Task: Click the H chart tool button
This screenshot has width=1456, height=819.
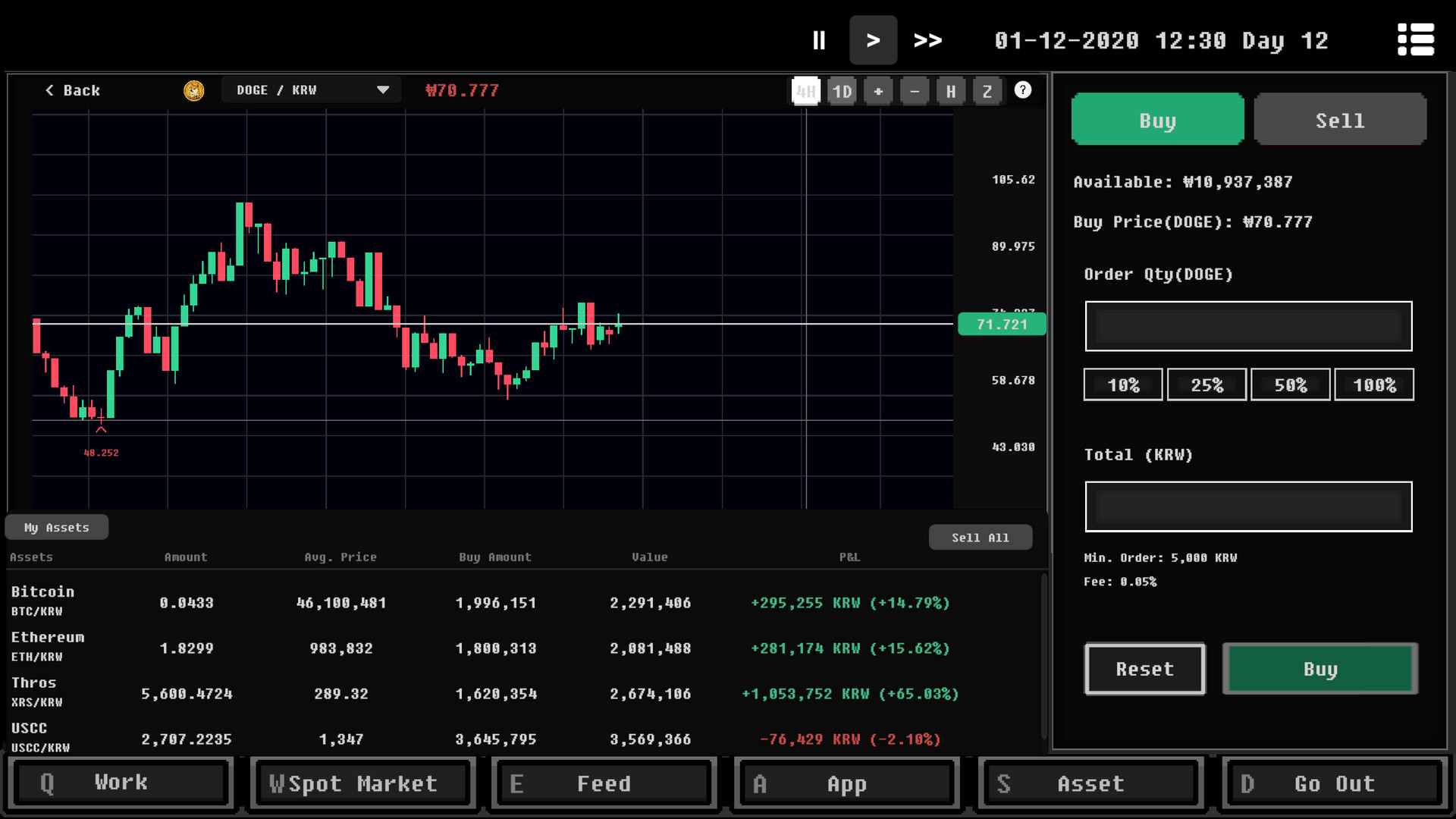Action: 951,92
